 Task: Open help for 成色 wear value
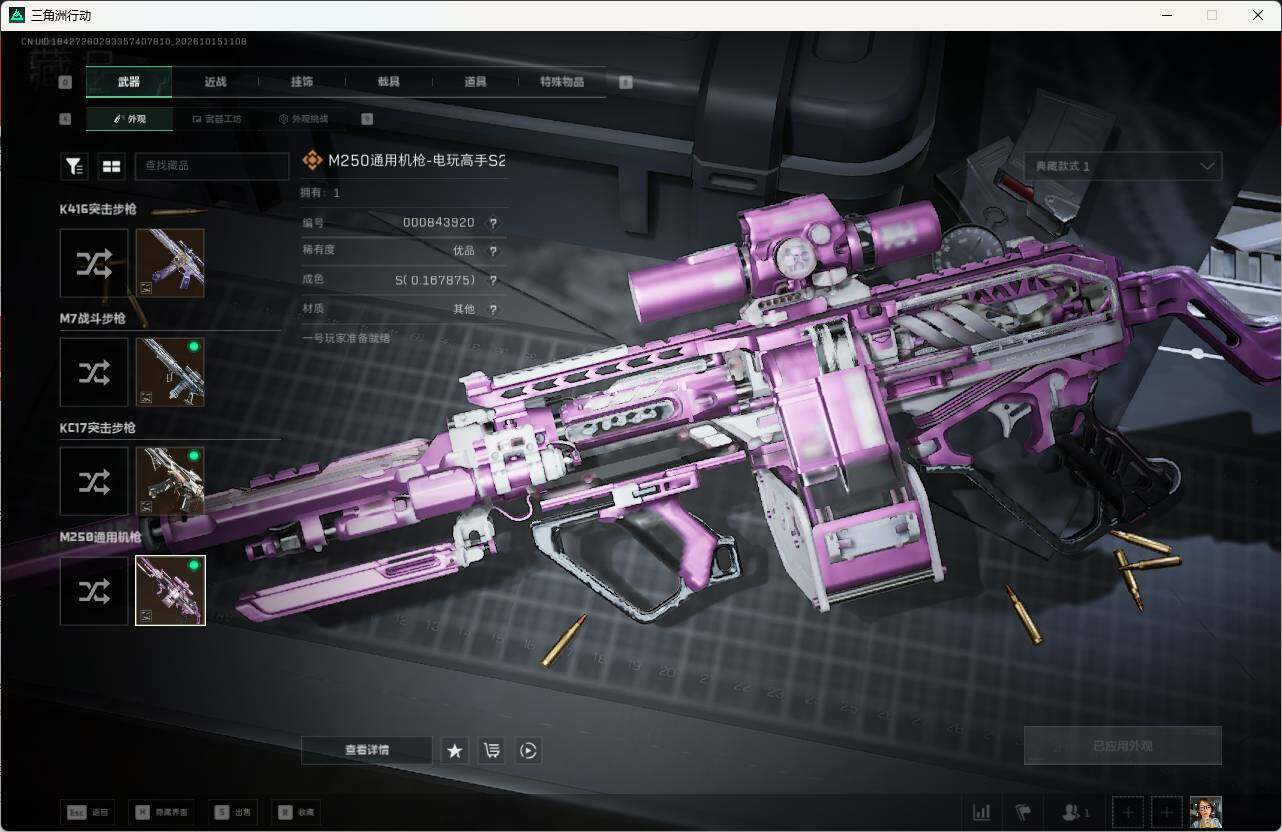492,280
